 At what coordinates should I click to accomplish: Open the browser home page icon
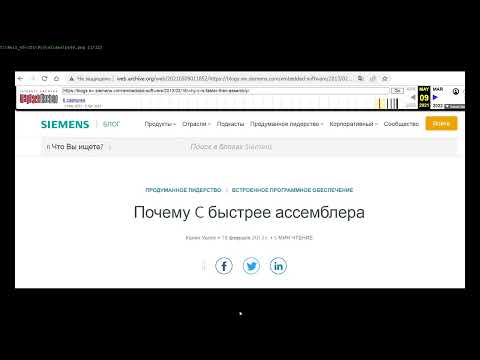[57, 78]
